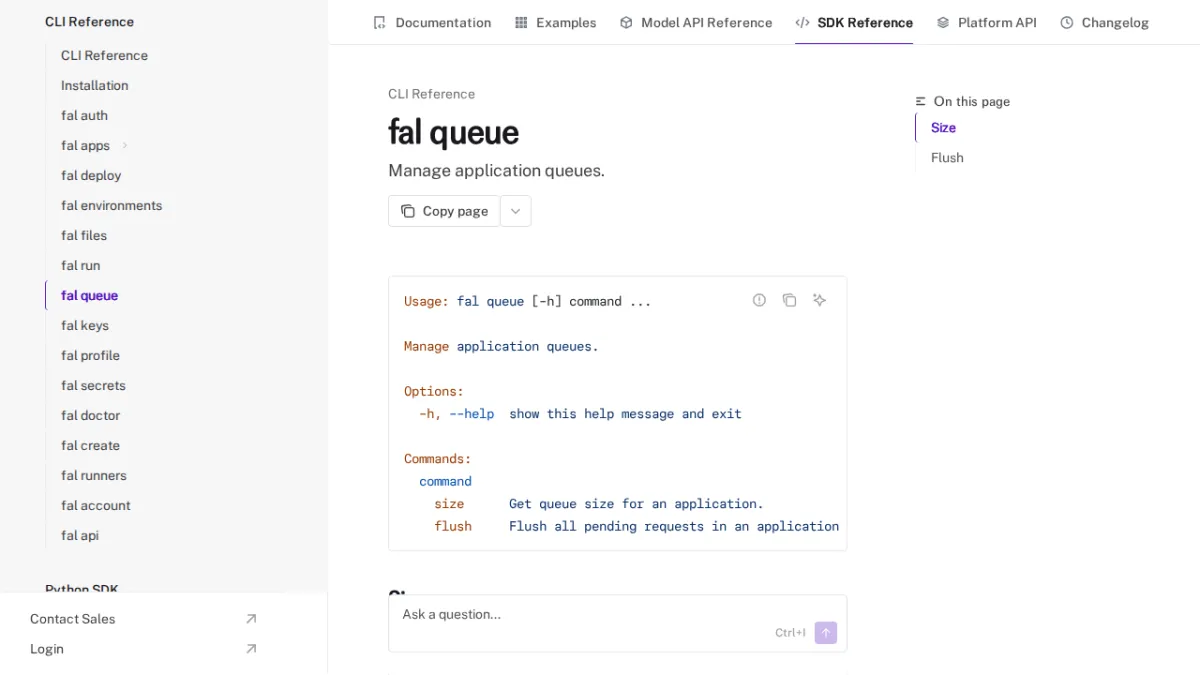Navigate to fal deploy page
Viewport: 1200px width, 675px height.
91,175
